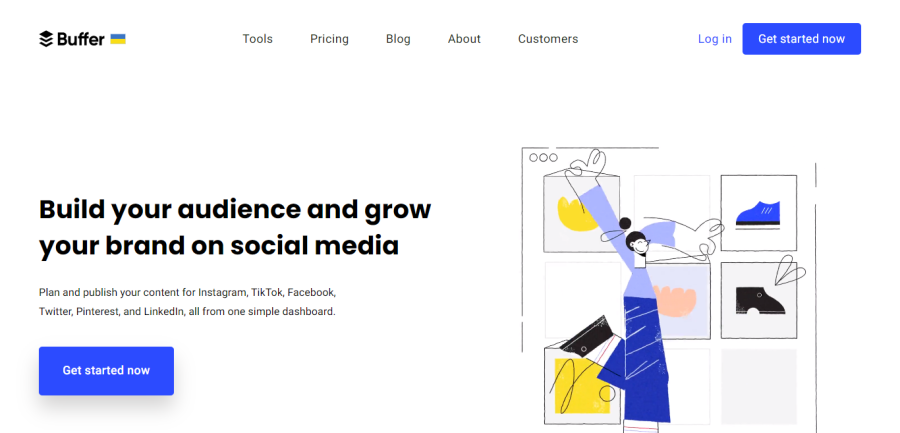Click the "Build your audience" headline
This screenshot has width=900, height=433.
(x=235, y=227)
